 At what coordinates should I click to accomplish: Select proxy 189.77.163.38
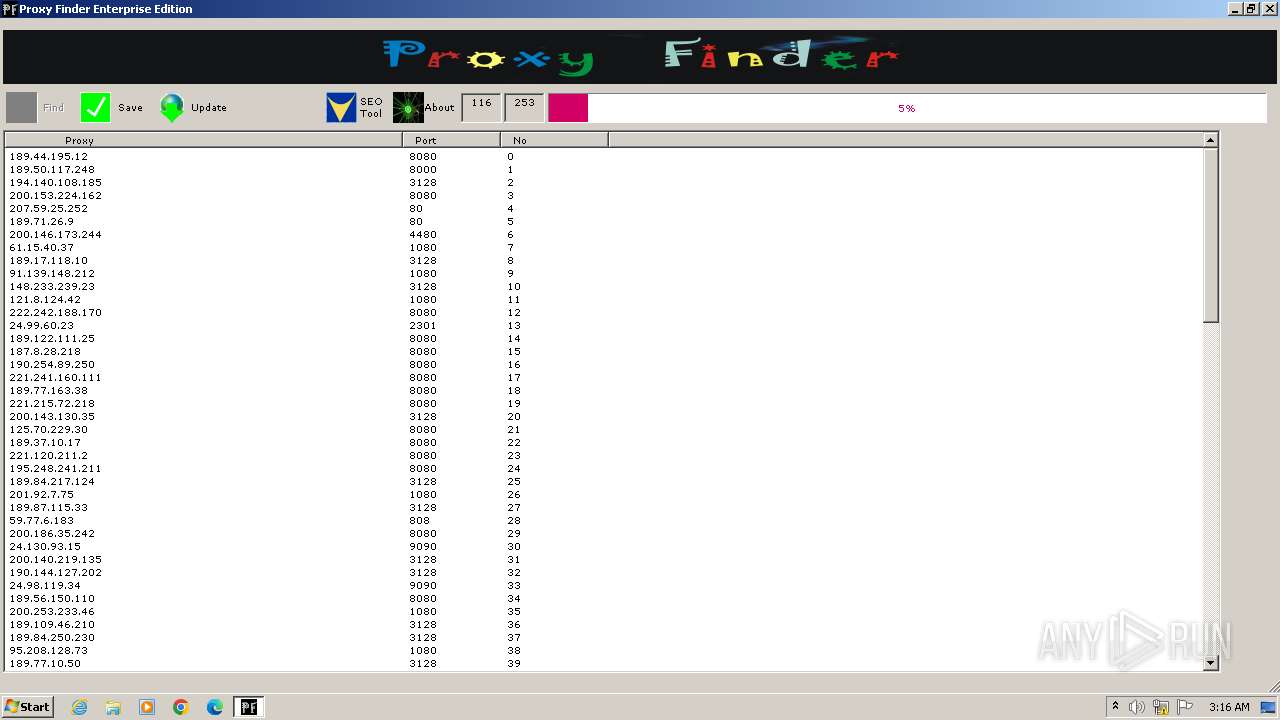tap(48, 391)
